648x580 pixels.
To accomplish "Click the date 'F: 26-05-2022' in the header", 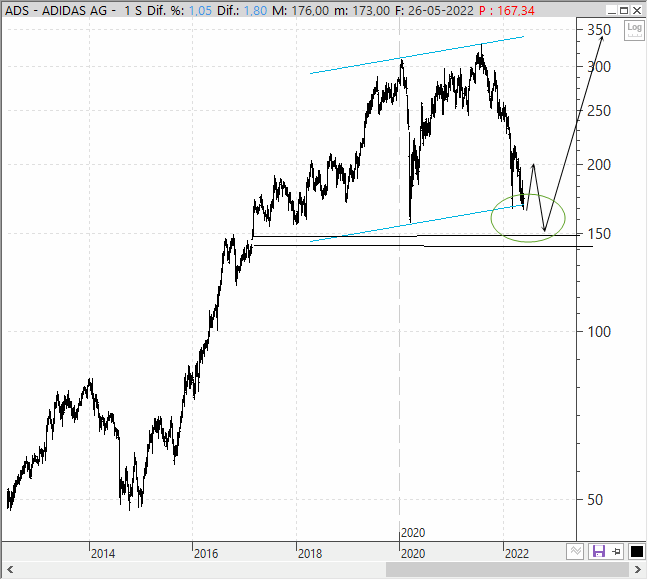I will [434, 10].
